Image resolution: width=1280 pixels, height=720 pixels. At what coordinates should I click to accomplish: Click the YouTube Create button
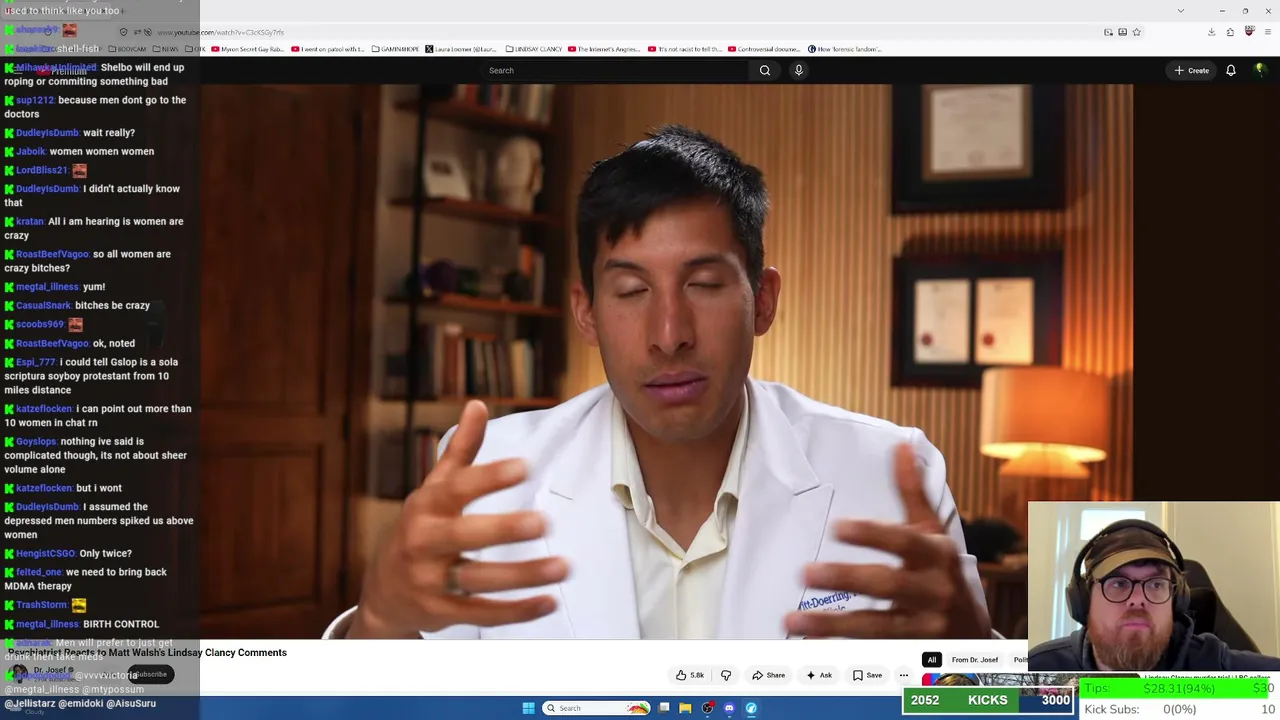pyautogui.click(x=1192, y=70)
